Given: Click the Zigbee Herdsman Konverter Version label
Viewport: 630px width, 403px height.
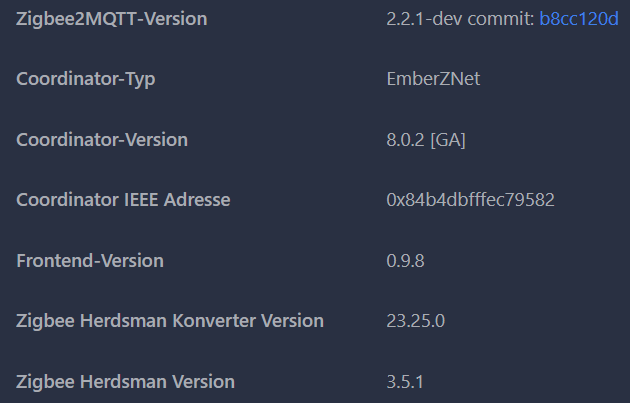Looking at the screenshot, I should tap(170, 321).
